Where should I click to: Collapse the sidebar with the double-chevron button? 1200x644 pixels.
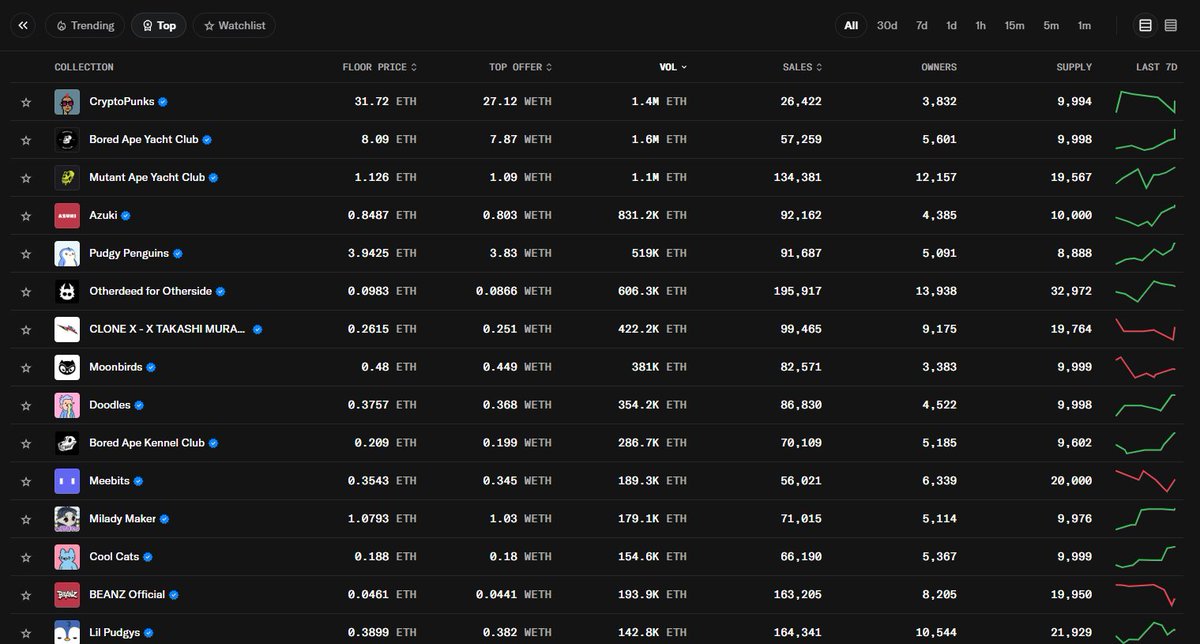pos(23,25)
